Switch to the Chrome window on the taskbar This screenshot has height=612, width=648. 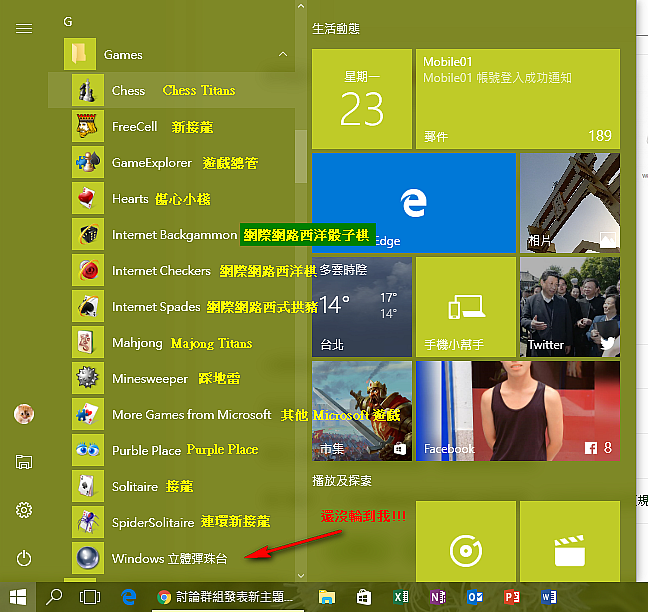228,597
